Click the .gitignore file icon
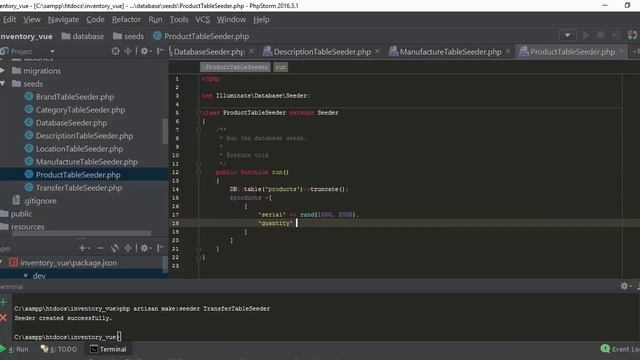This screenshot has width=640, height=360. (16, 200)
